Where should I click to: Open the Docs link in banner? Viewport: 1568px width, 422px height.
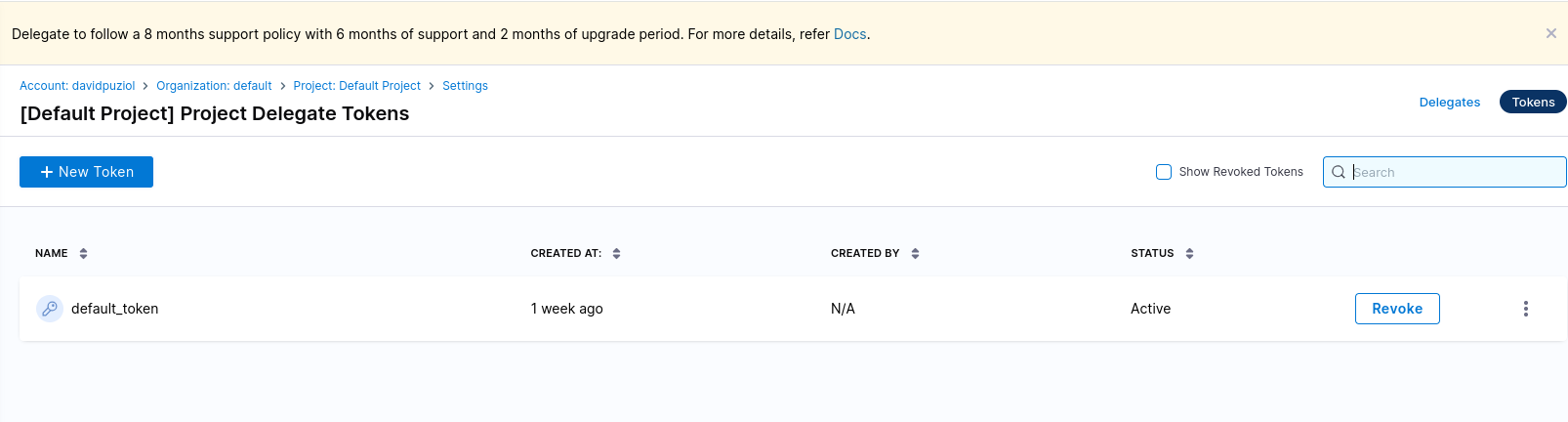(x=849, y=34)
